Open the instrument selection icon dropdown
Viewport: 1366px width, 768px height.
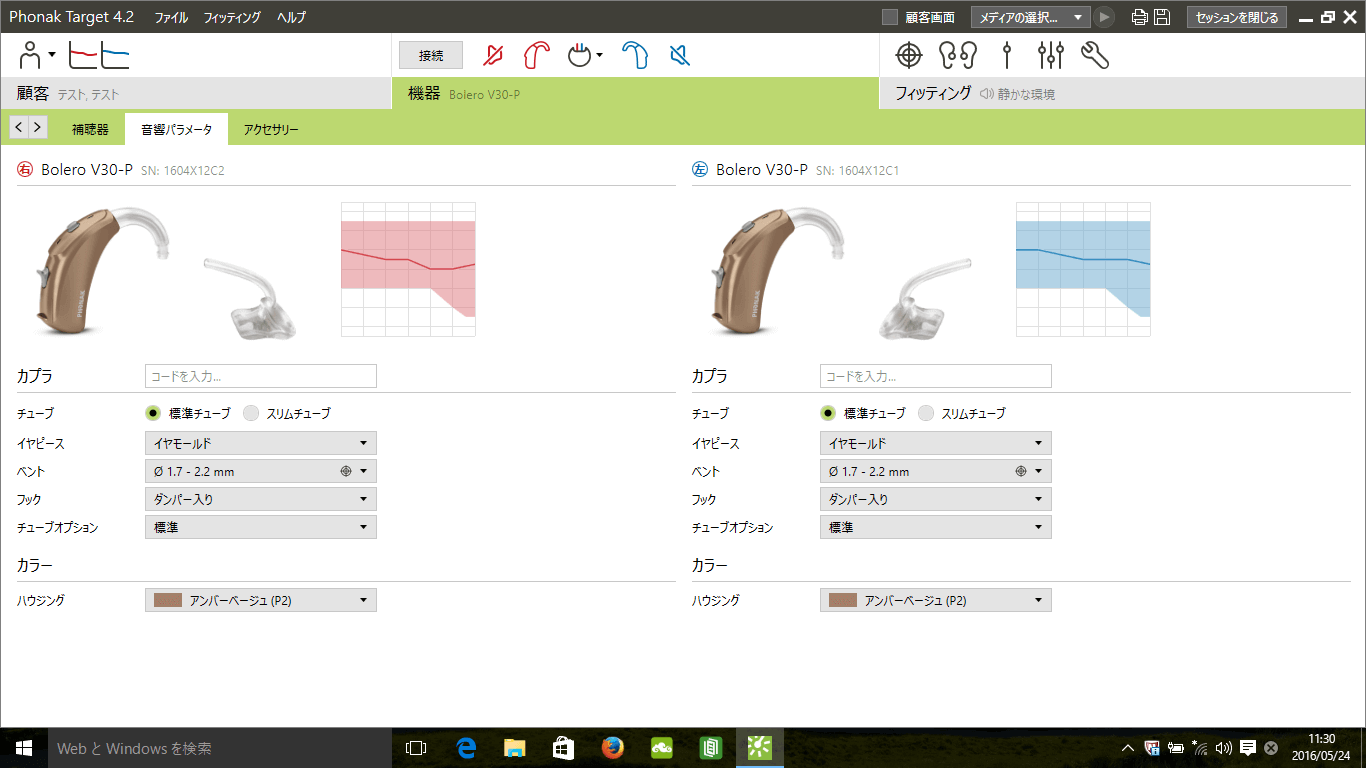pyautogui.click(x=585, y=55)
